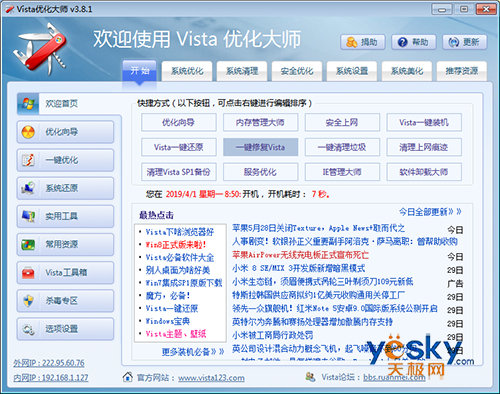Open the 帮助 help button
Screen dimensions: 500x394
point(414,42)
